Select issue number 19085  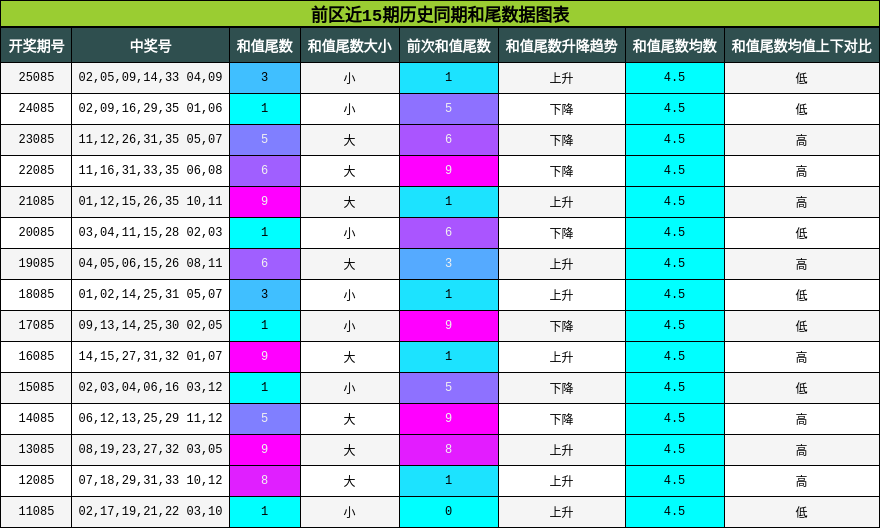[x=36, y=263]
